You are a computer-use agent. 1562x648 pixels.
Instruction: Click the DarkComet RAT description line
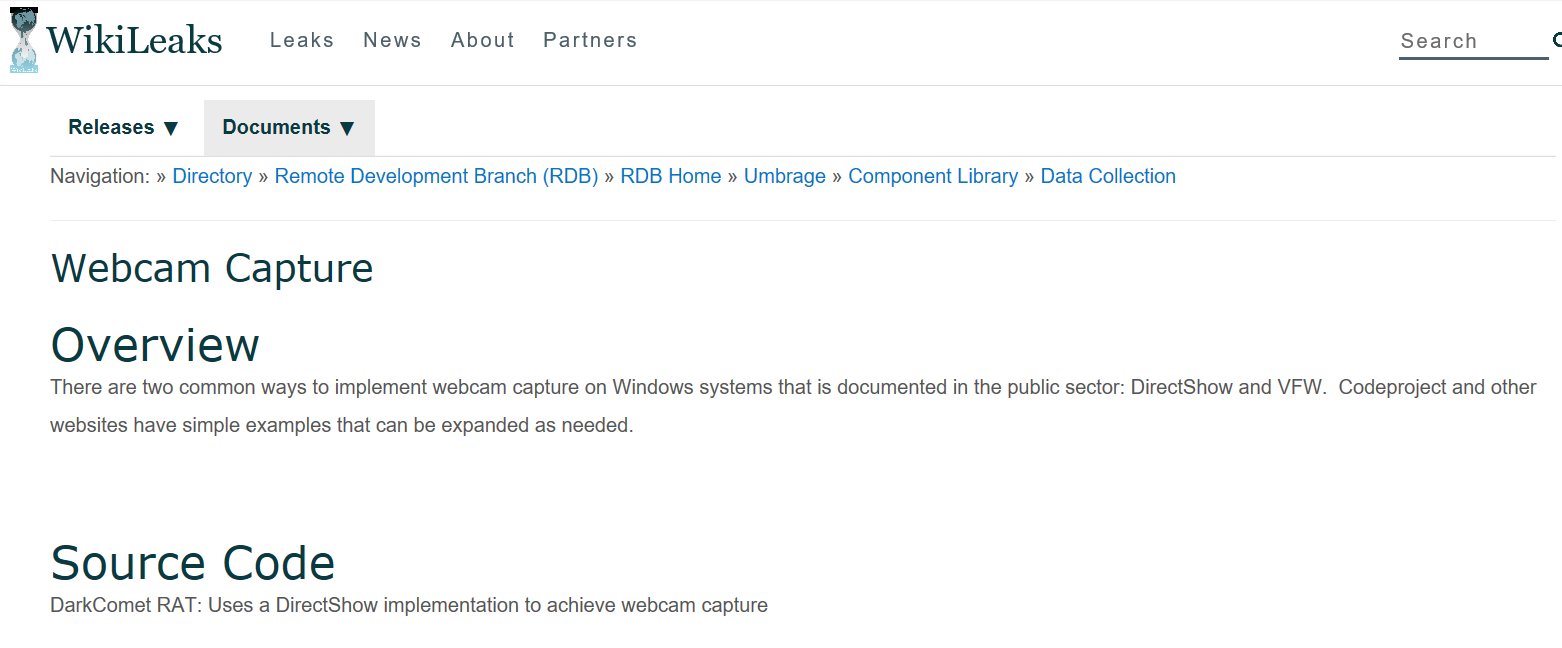409,606
